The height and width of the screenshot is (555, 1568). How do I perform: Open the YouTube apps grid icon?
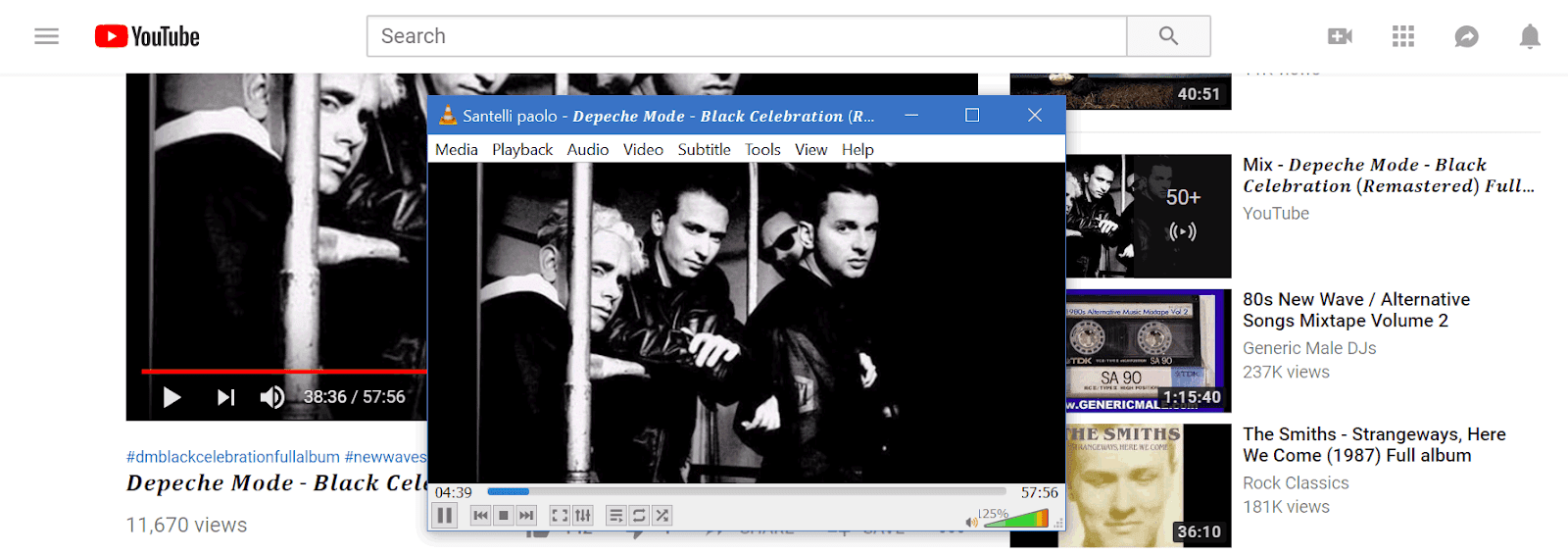pyautogui.click(x=1403, y=36)
